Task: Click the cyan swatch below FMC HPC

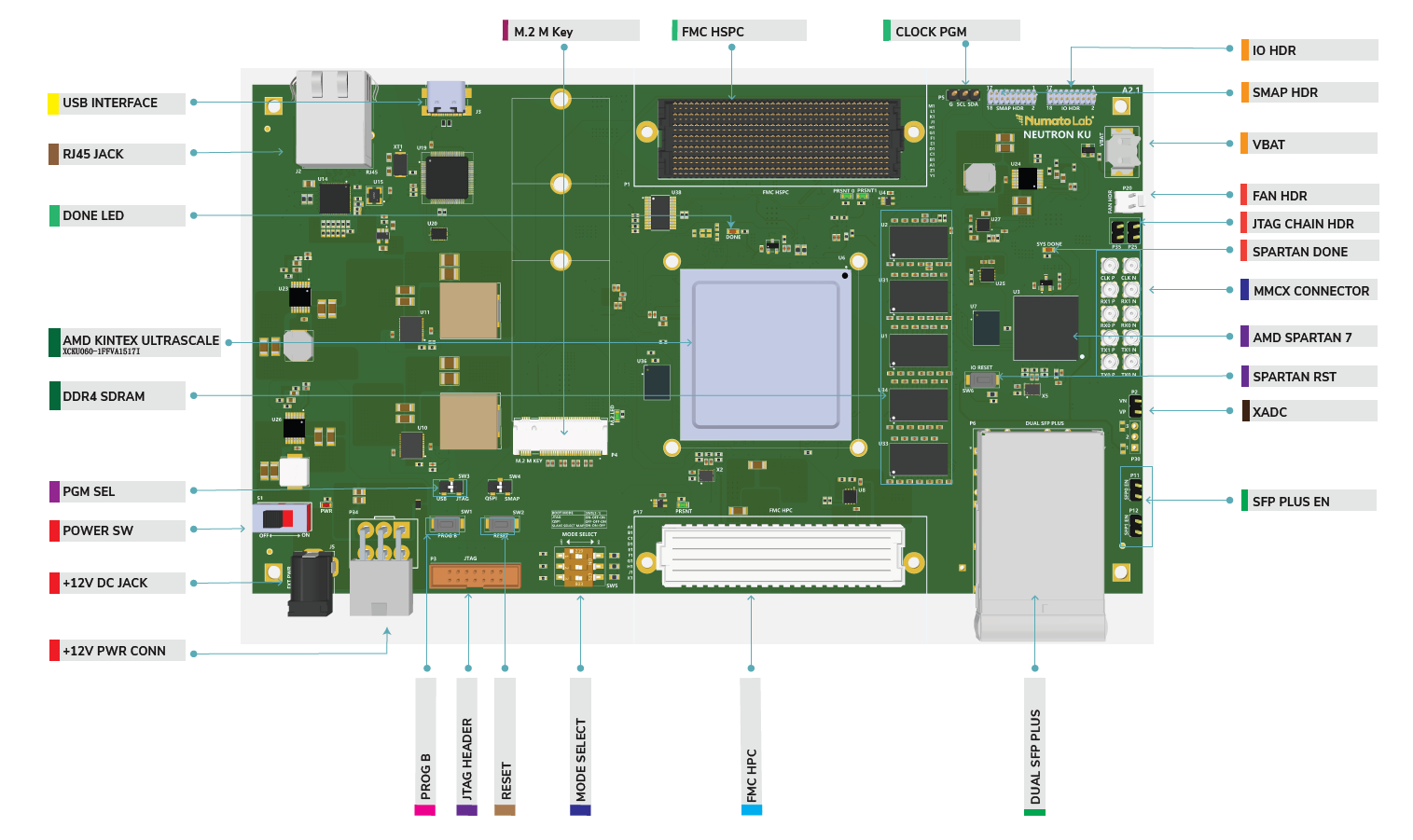Action: click(752, 810)
